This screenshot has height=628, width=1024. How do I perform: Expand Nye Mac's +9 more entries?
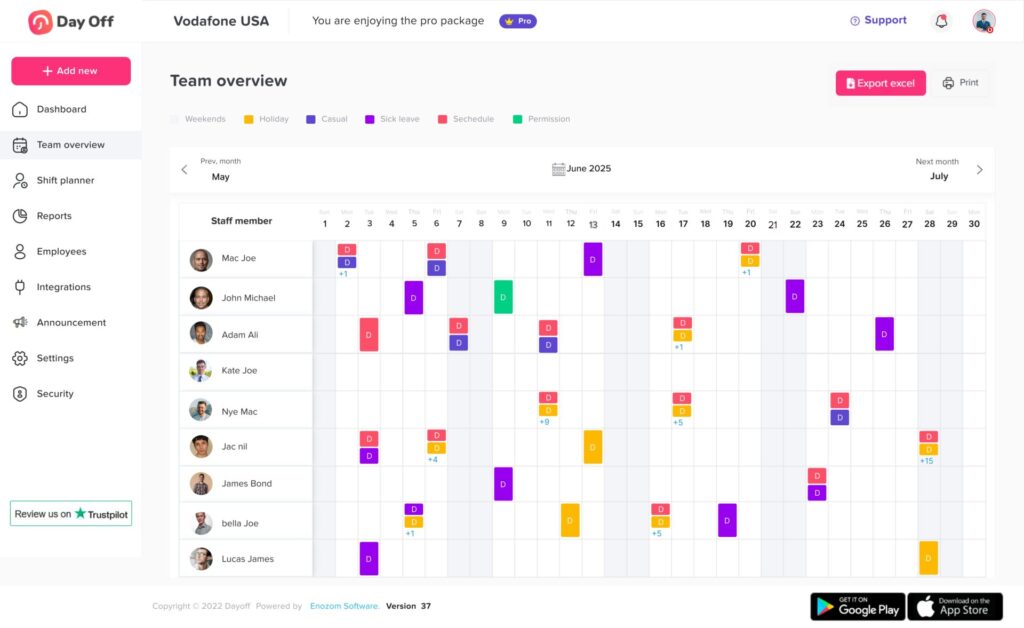(544, 422)
